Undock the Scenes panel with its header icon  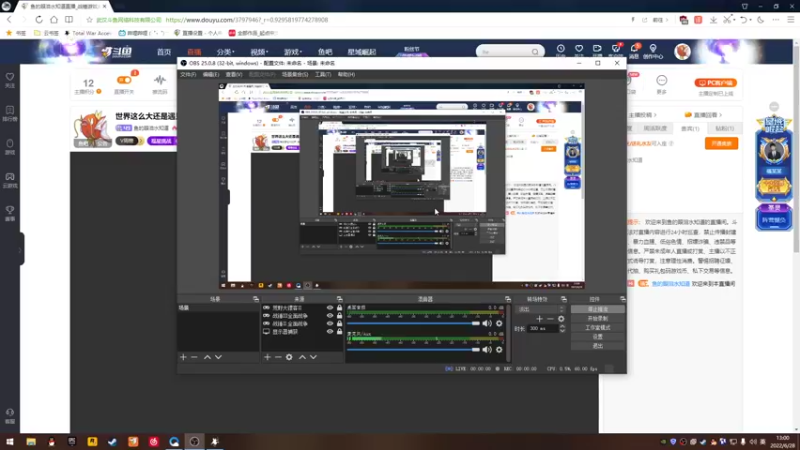tap(256, 299)
